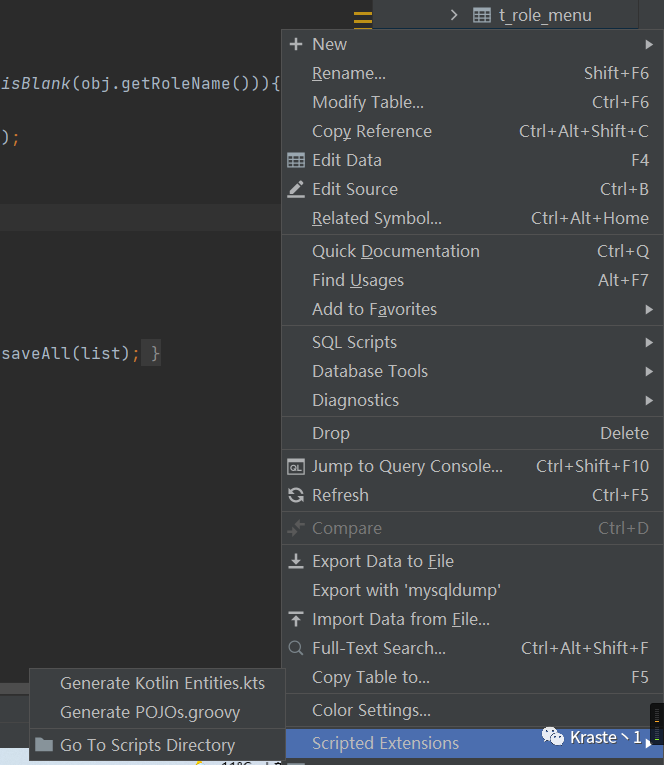This screenshot has height=765, width=664.
Task: Click the Jump to Query Console icon
Action: [296, 466]
